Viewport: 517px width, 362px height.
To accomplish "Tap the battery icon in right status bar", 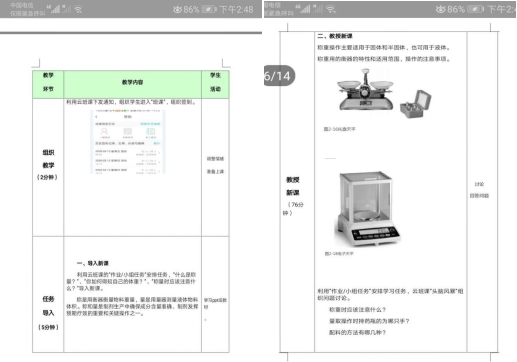I will click(x=475, y=9).
